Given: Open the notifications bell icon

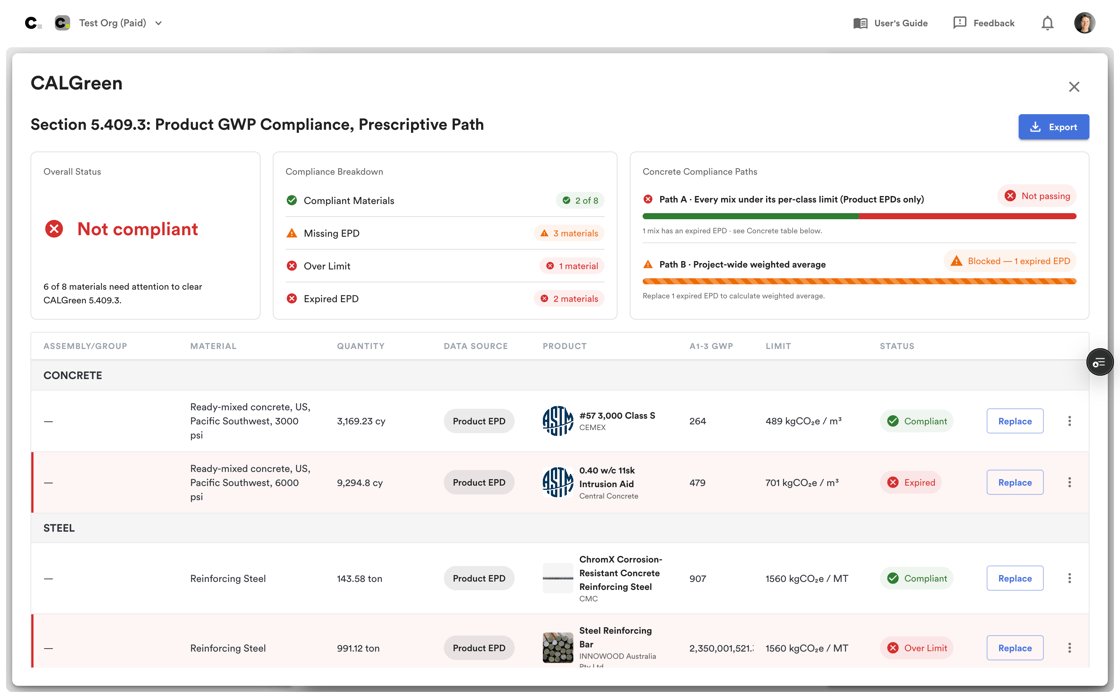Looking at the screenshot, I should point(1047,24).
